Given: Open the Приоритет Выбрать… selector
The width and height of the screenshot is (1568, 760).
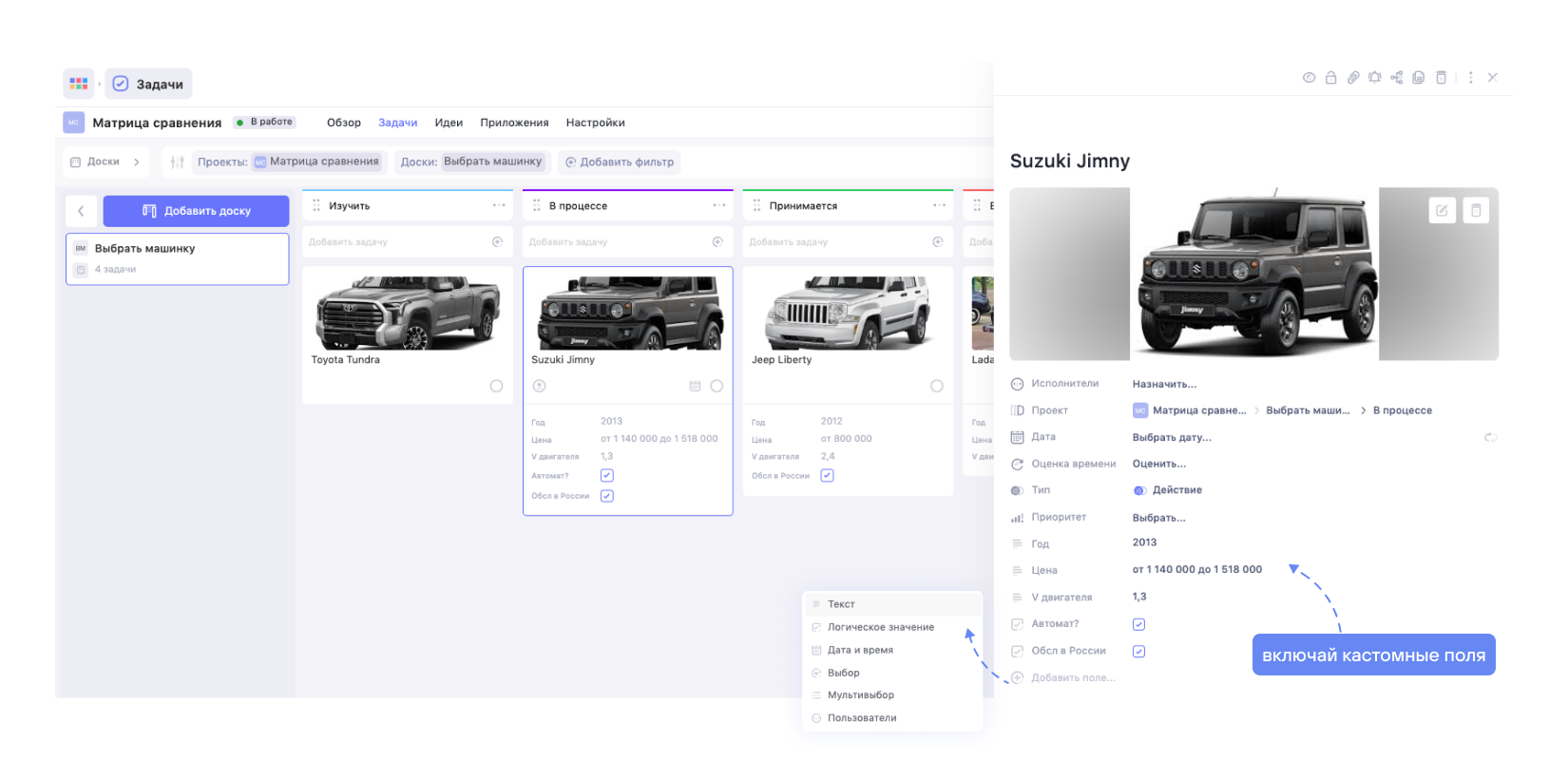Looking at the screenshot, I should coord(1158,518).
